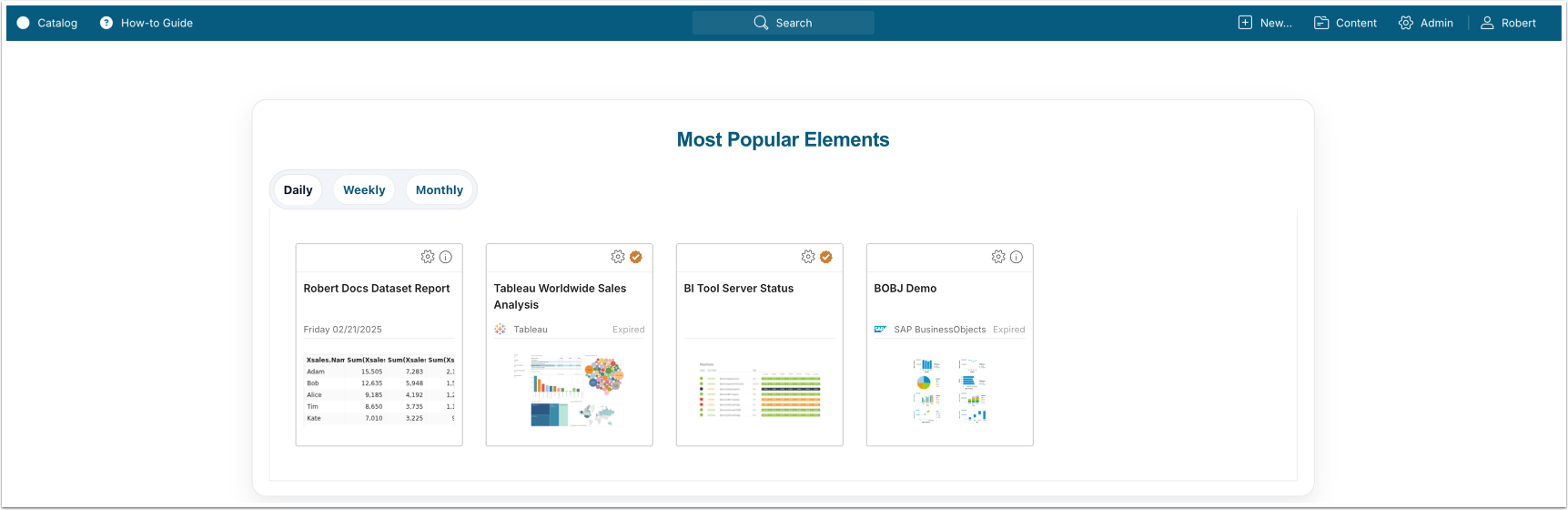Image resolution: width=1568 pixels, height=510 pixels.
Task: Click the Search field
Action: pos(783,23)
